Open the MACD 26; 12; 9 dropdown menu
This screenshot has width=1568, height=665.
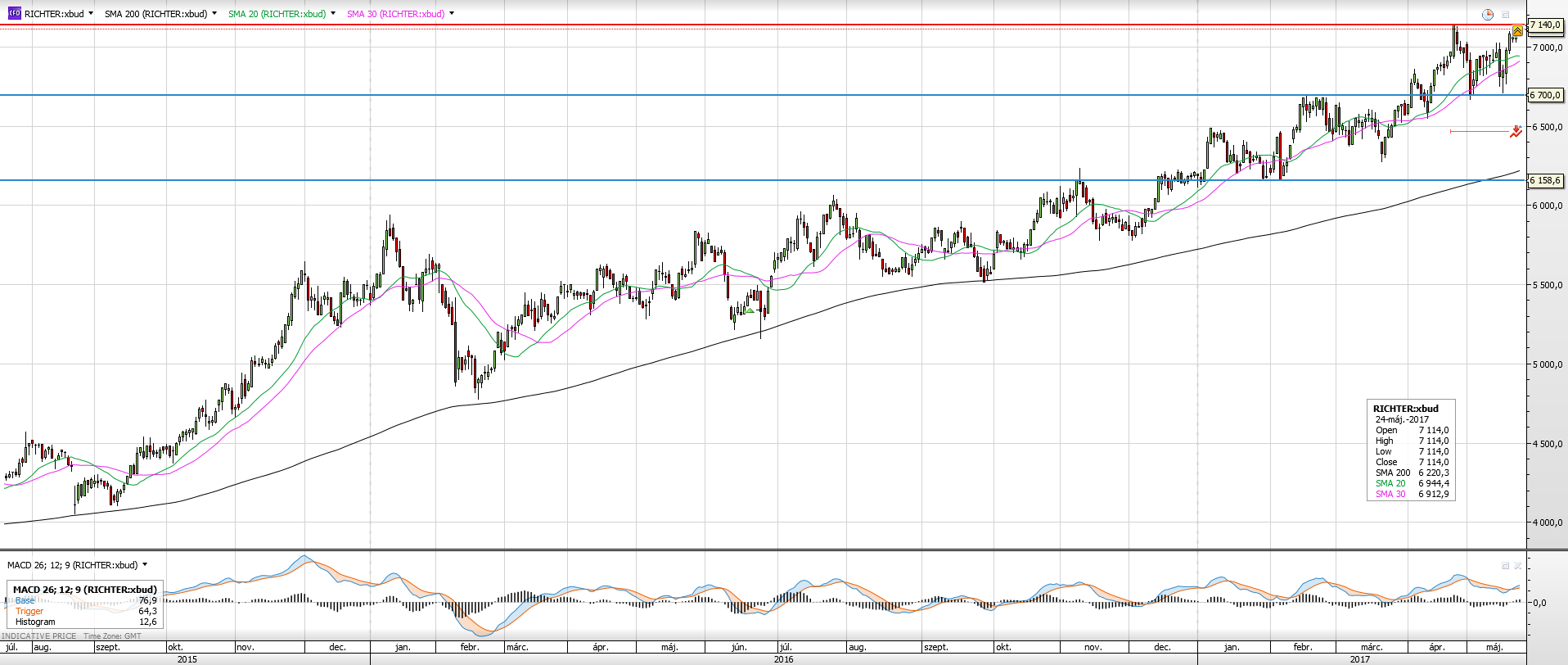point(145,564)
